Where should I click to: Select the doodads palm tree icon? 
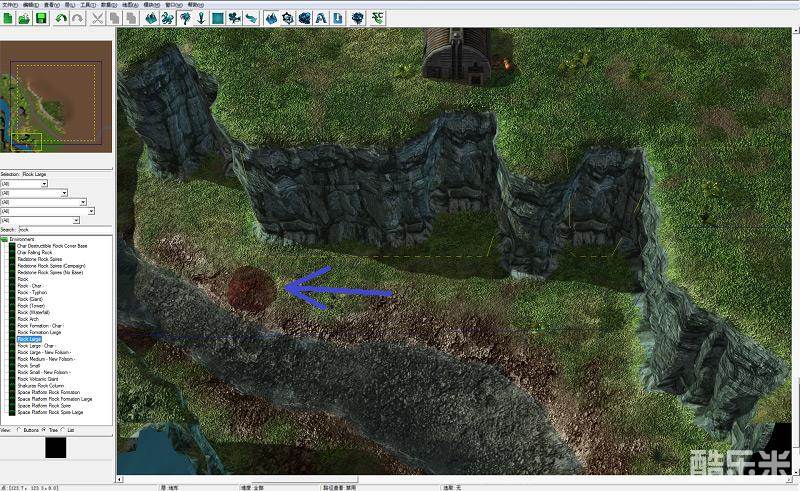184,18
